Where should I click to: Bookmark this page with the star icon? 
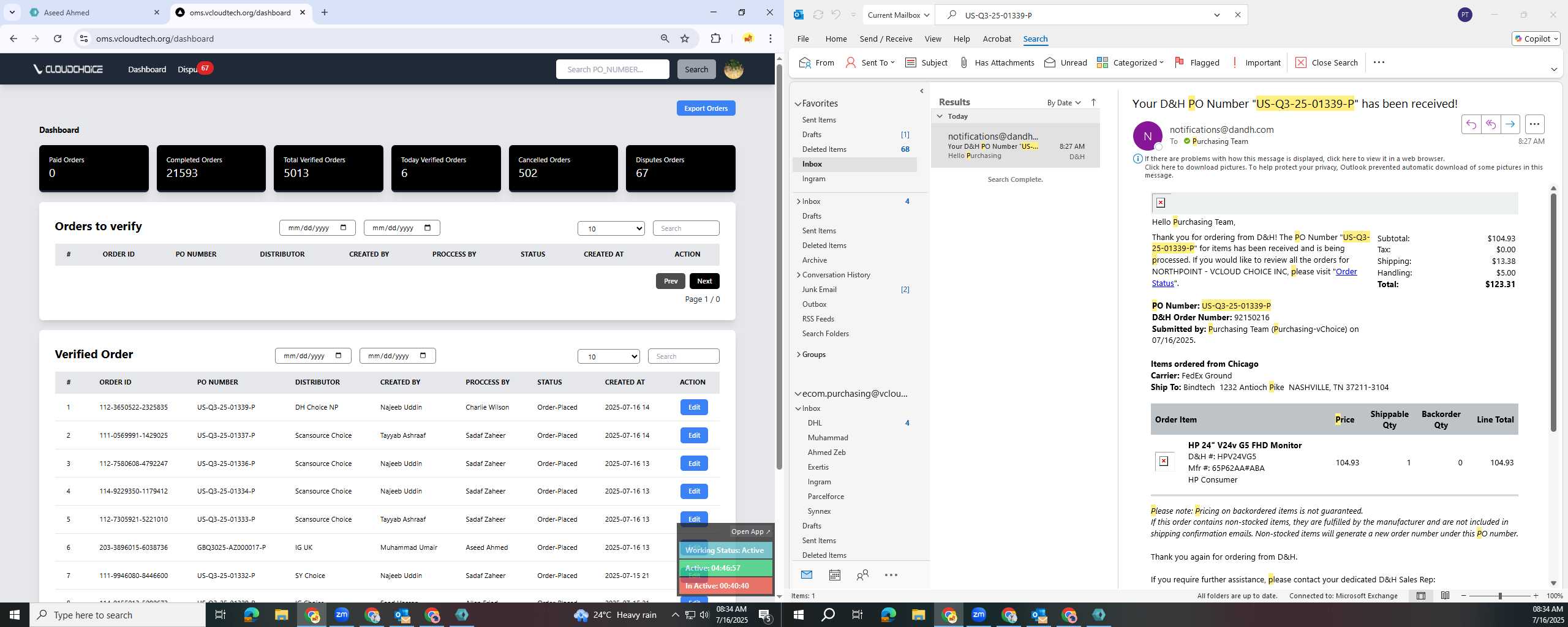tap(685, 39)
